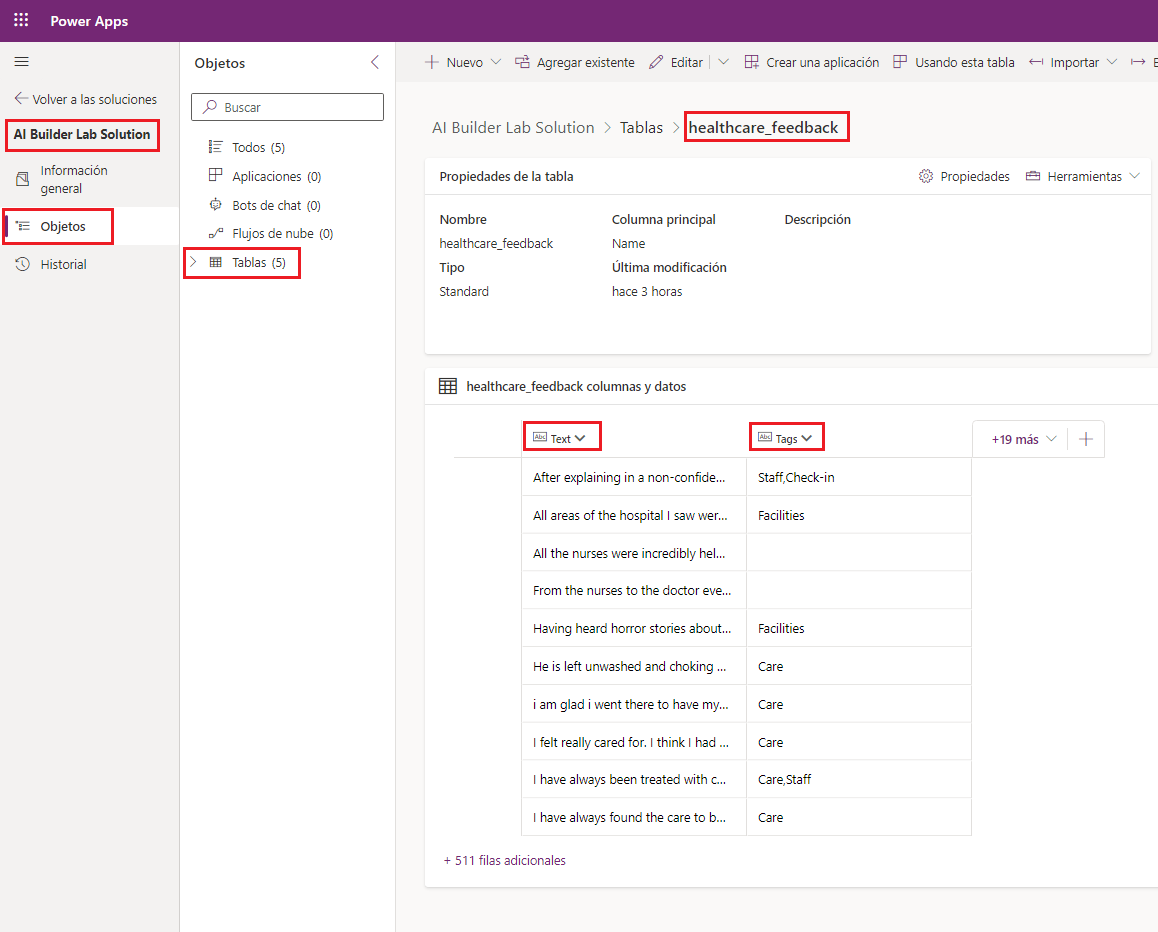
Task: Click cell 'I have always found the care to b...'
Action: pyautogui.click(x=634, y=818)
